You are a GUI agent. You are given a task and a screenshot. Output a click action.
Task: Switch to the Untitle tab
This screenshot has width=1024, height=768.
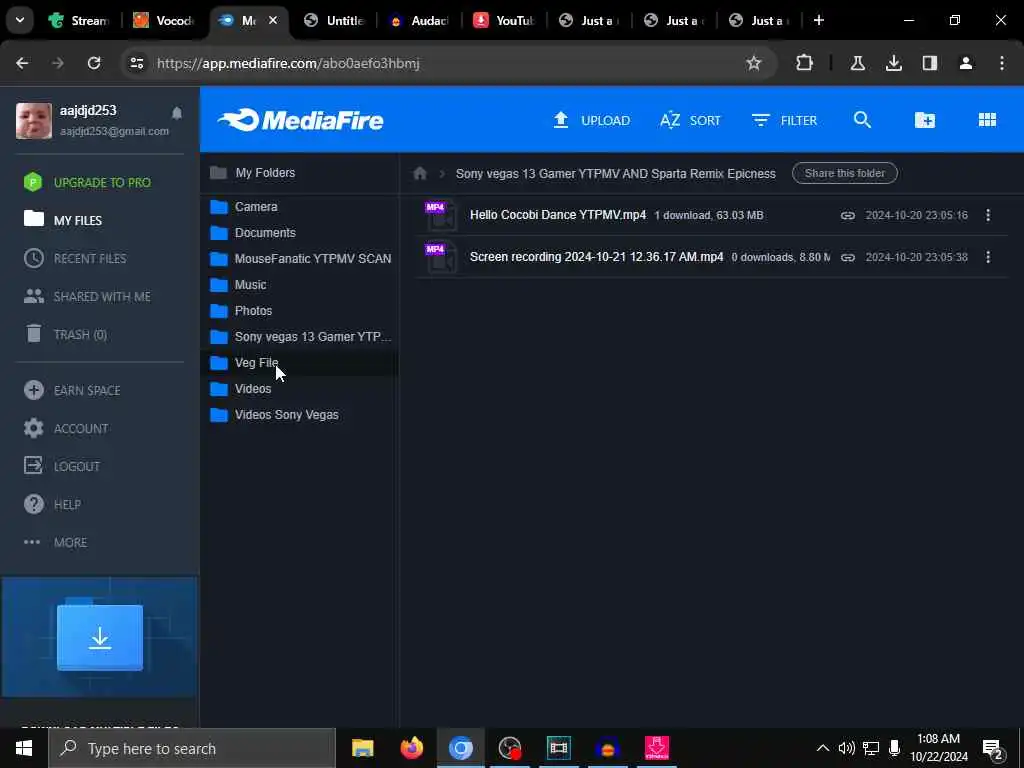pos(334,20)
